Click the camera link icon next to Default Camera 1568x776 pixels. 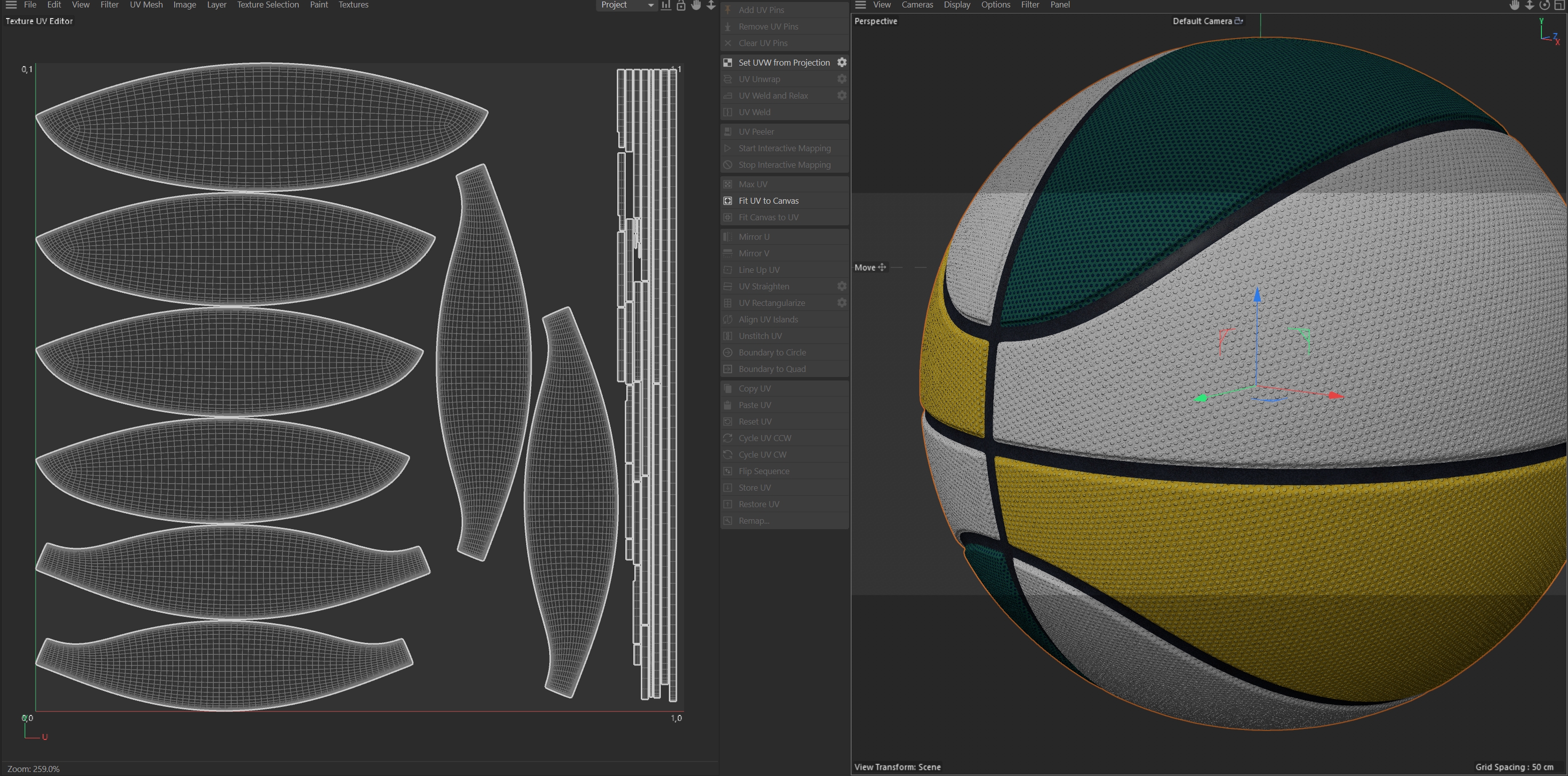pyautogui.click(x=1238, y=21)
